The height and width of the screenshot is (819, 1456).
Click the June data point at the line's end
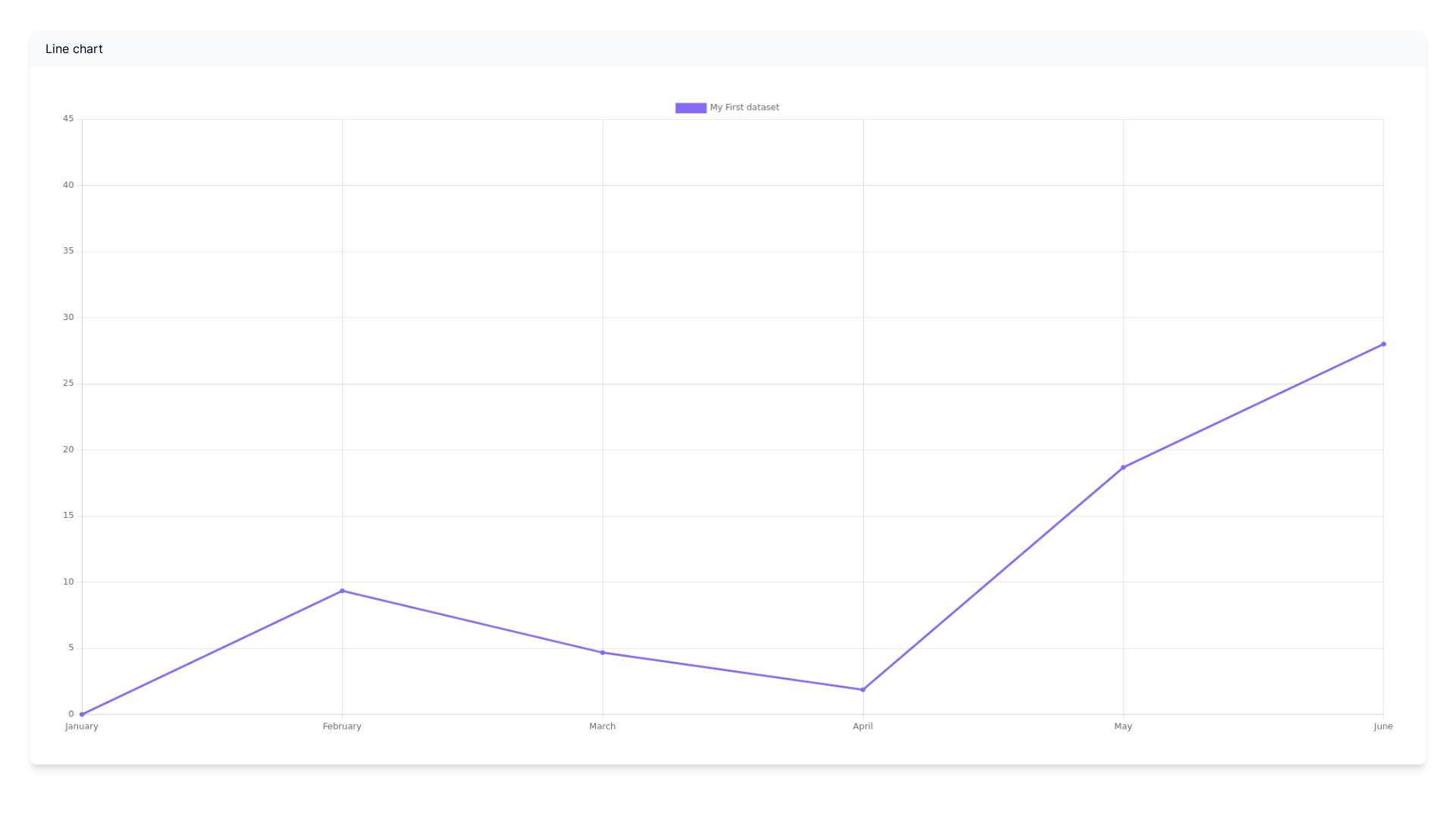[1383, 344]
